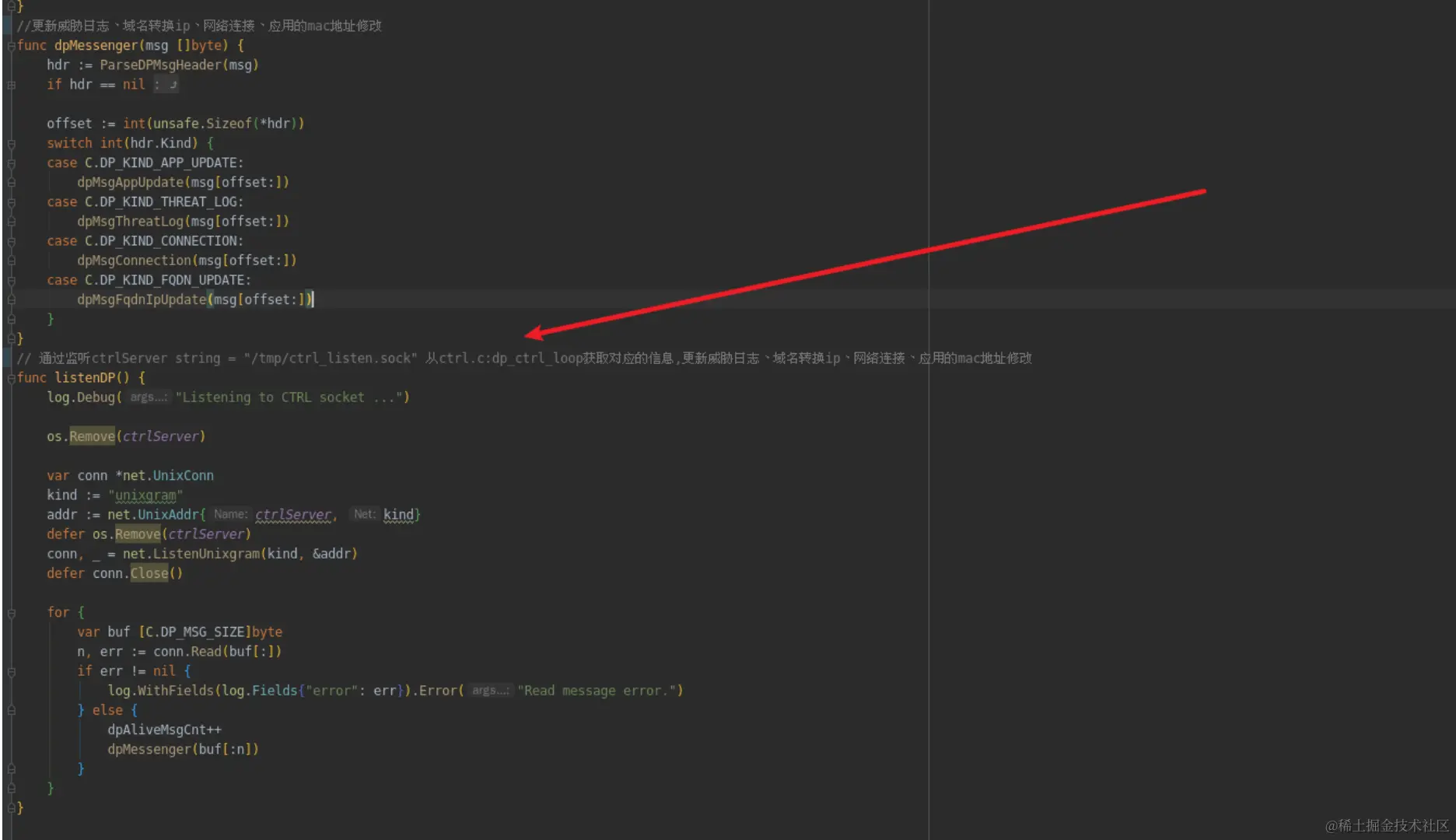This screenshot has width=1456, height=840.
Task: Click the dpMsgAppUpdate call
Action: click(130, 182)
